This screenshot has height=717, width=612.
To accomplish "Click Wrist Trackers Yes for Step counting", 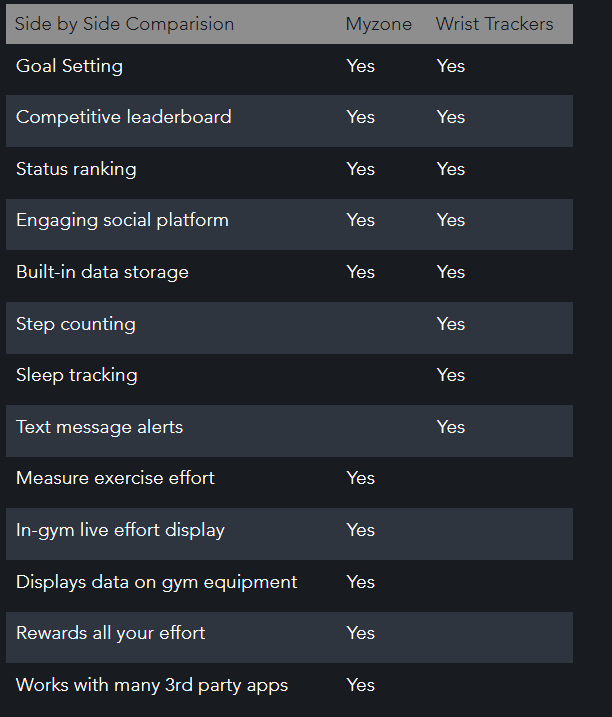I will (451, 324).
